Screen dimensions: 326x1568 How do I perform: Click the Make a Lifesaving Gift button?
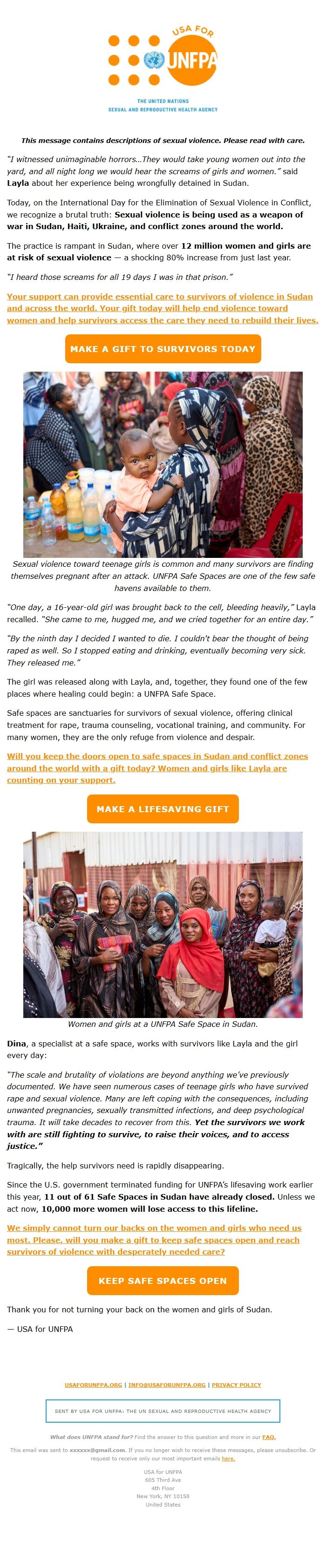pyautogui.click(x=163, y=809)
